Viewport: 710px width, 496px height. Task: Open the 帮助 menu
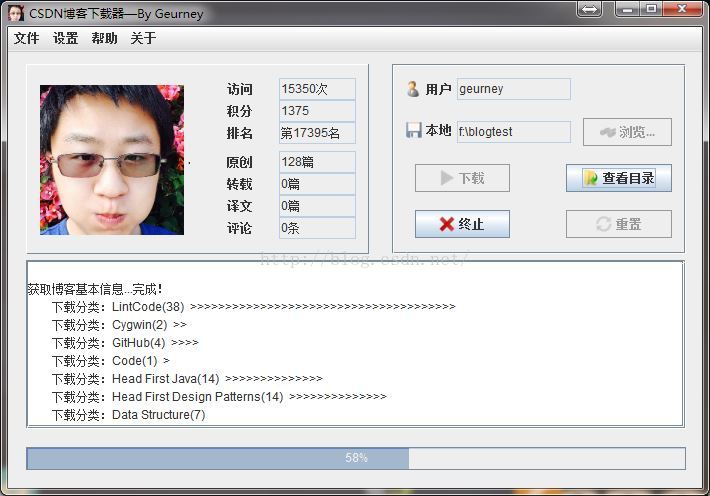pyautogui.click(x=105, y=38)
